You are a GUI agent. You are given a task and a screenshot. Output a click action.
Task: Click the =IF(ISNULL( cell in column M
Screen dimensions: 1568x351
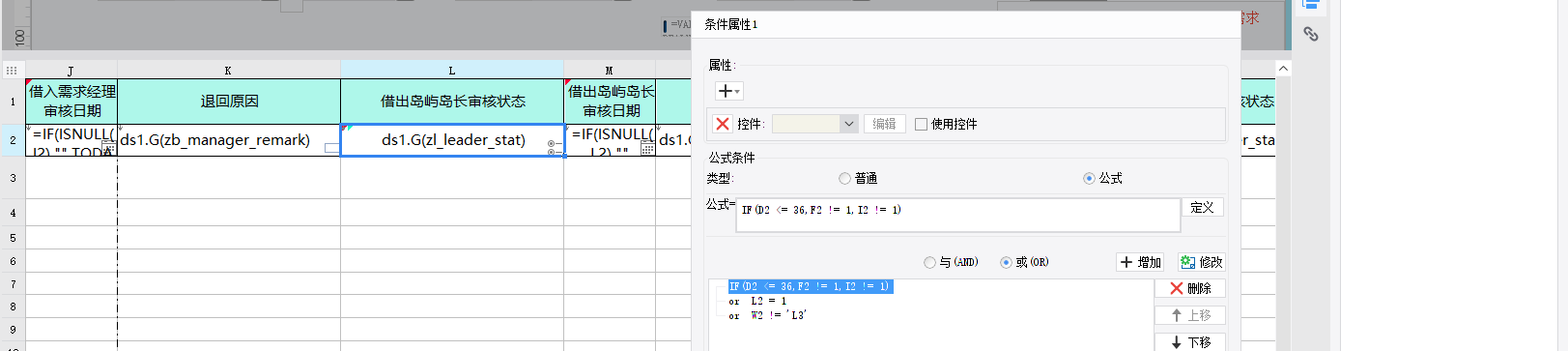pos(610,140)
